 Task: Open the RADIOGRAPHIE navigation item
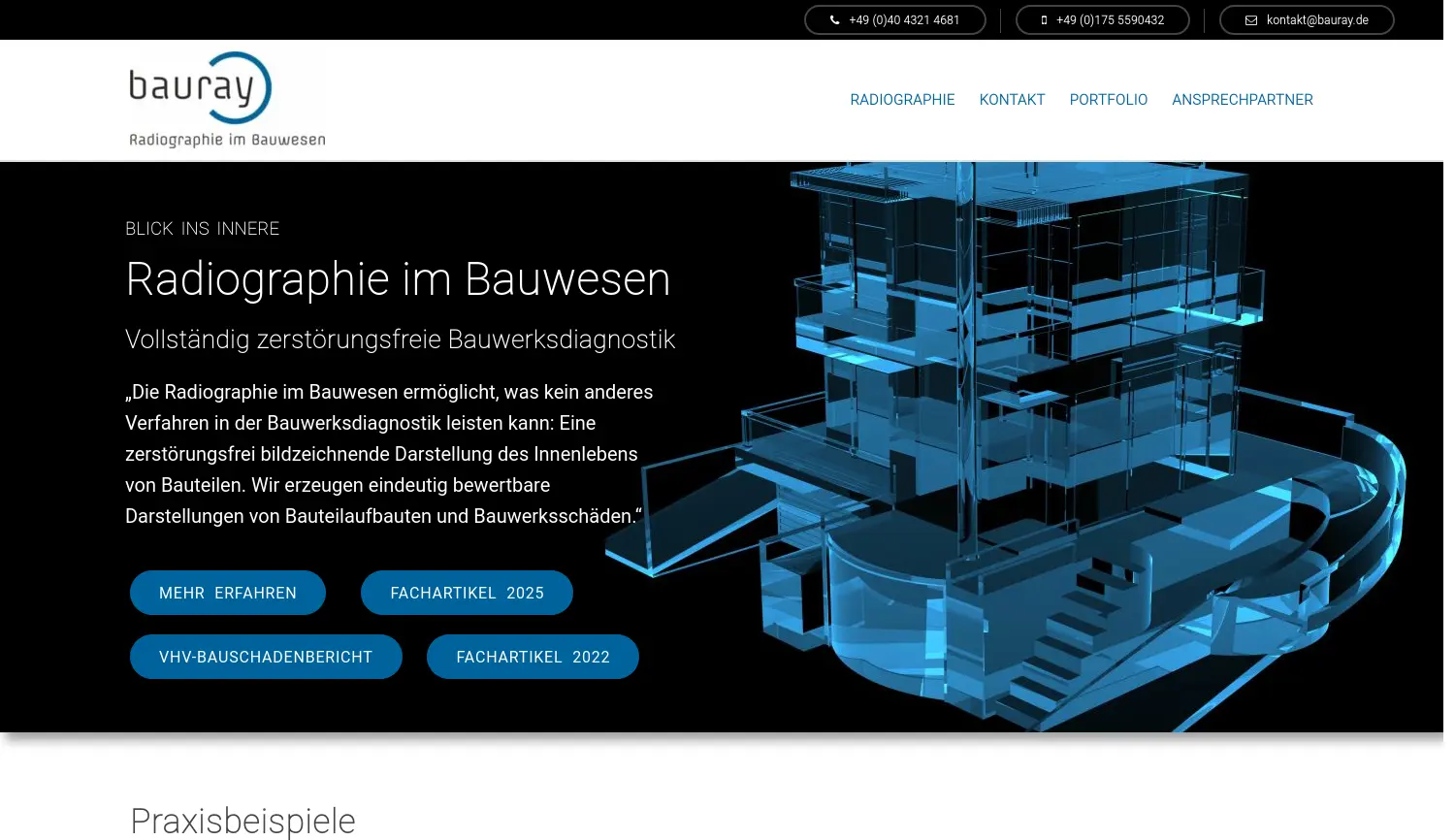point(902,99)
